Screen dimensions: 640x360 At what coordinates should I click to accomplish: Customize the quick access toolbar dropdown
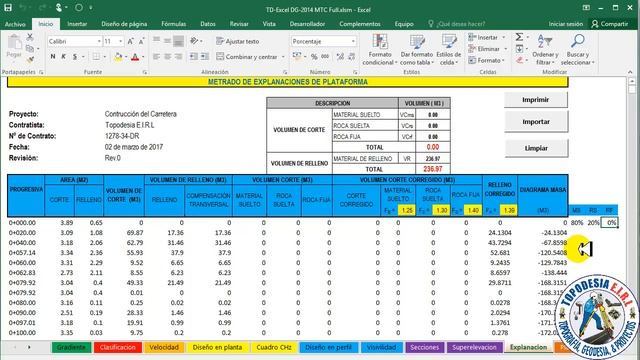(x=91, y=7)
